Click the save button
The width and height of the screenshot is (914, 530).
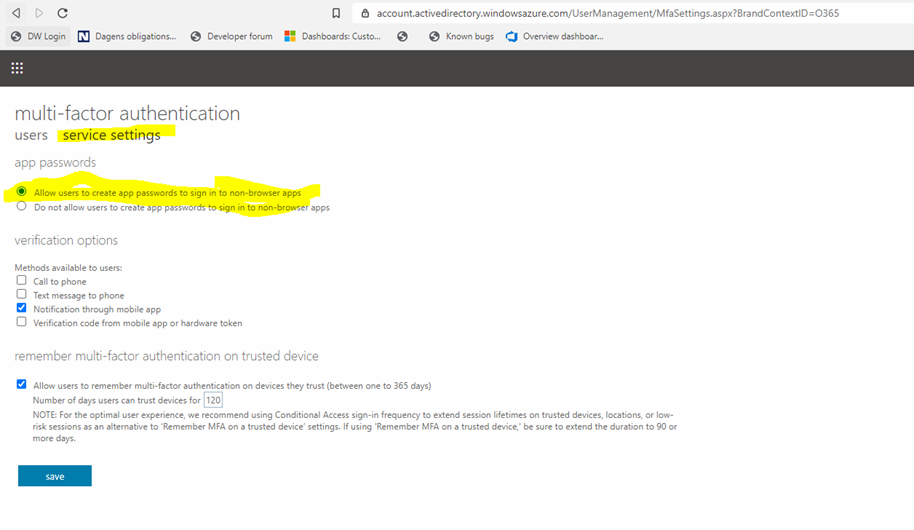pos(55,476)
